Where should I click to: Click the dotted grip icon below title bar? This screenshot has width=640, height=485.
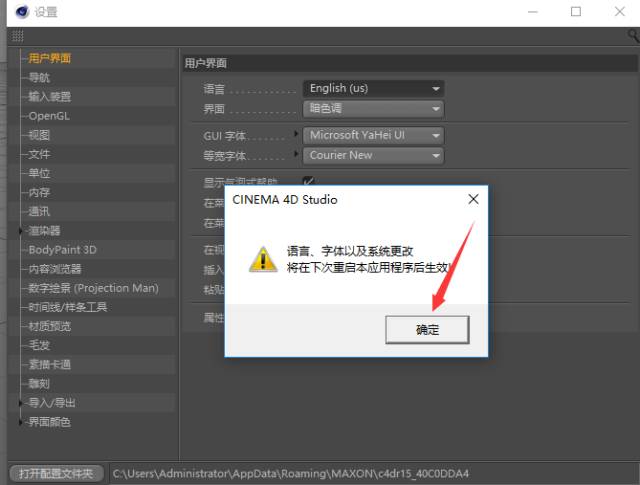tap(17, 35)
